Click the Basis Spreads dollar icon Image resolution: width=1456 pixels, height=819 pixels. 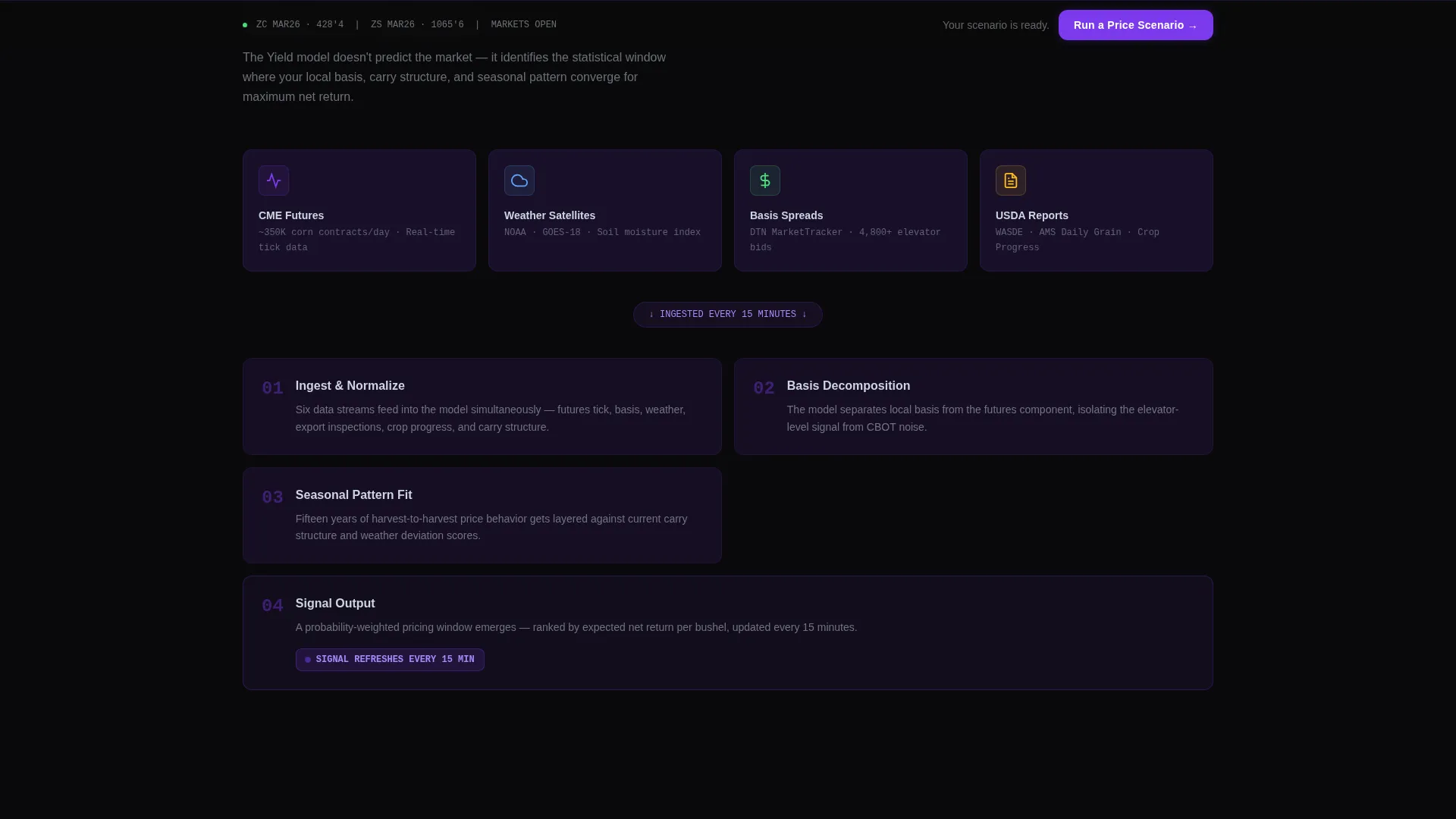point(765,180)
